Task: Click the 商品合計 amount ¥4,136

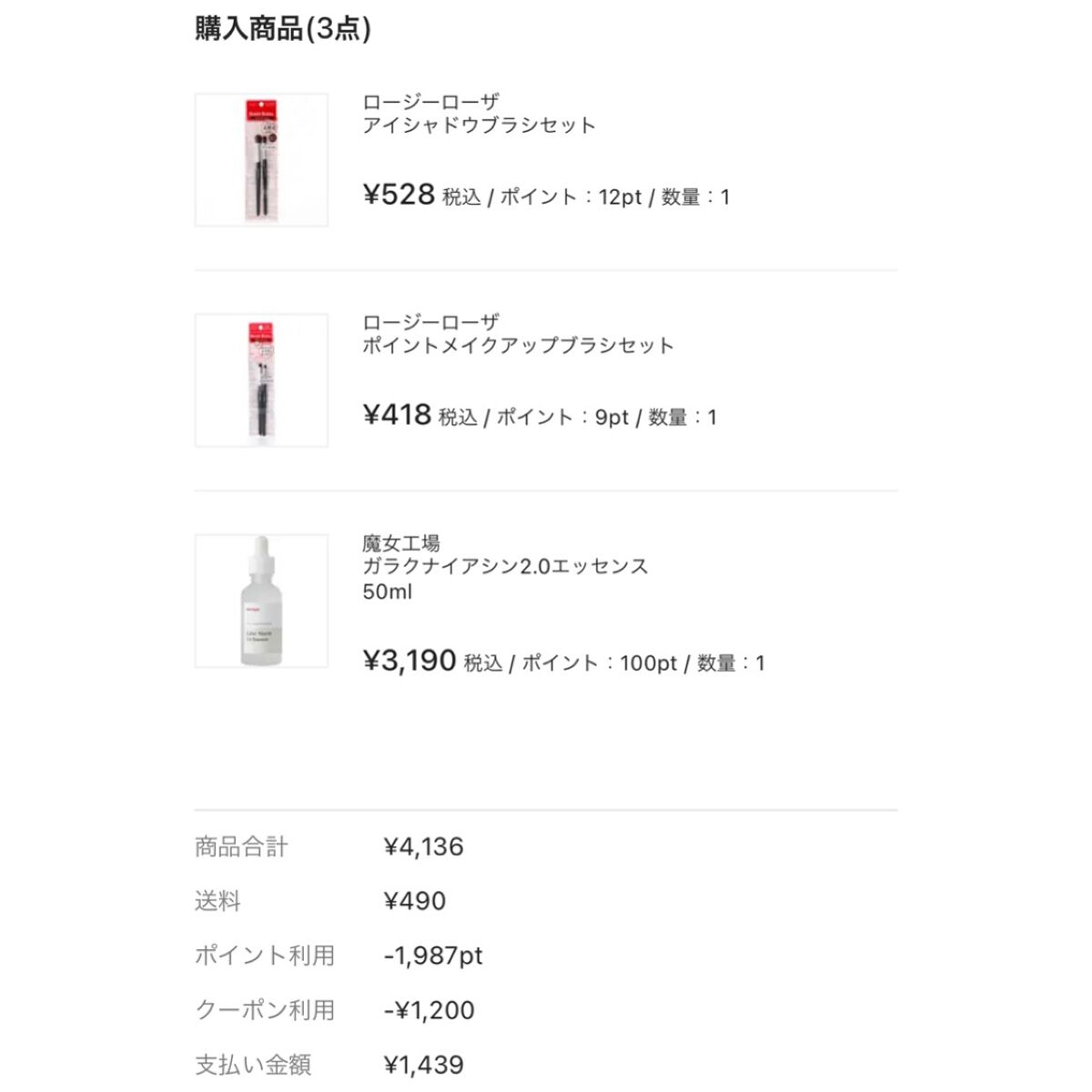Action: pyautogui.click(x=423, y=847)
